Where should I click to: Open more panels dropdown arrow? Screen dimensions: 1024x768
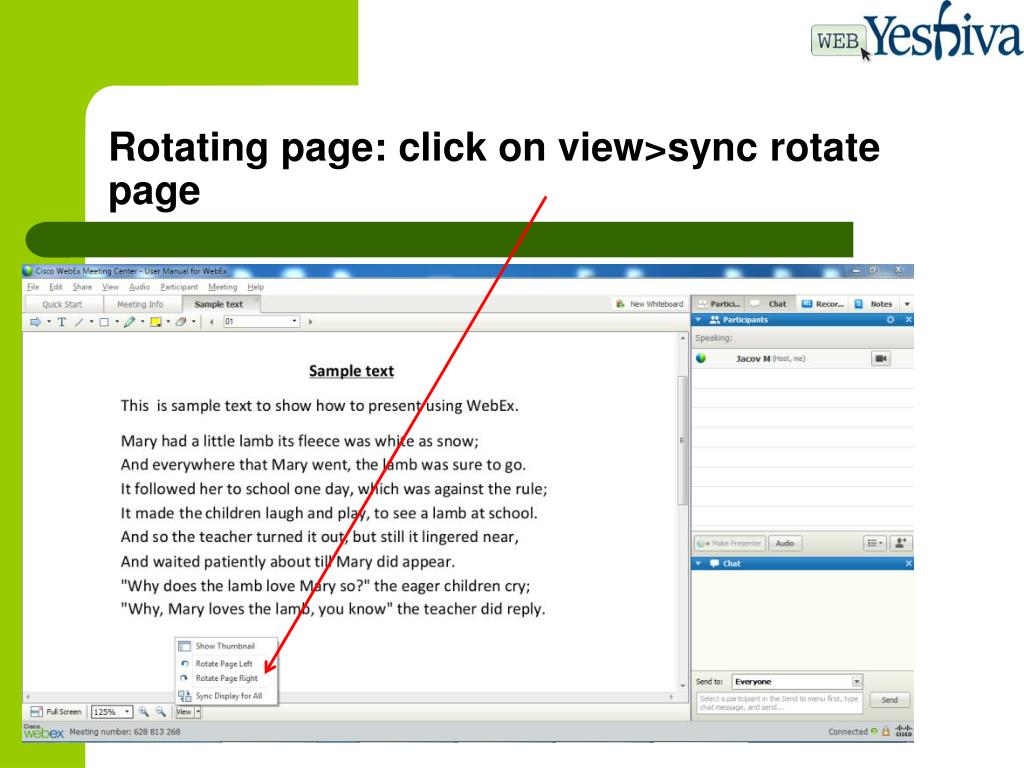(906, 304)
